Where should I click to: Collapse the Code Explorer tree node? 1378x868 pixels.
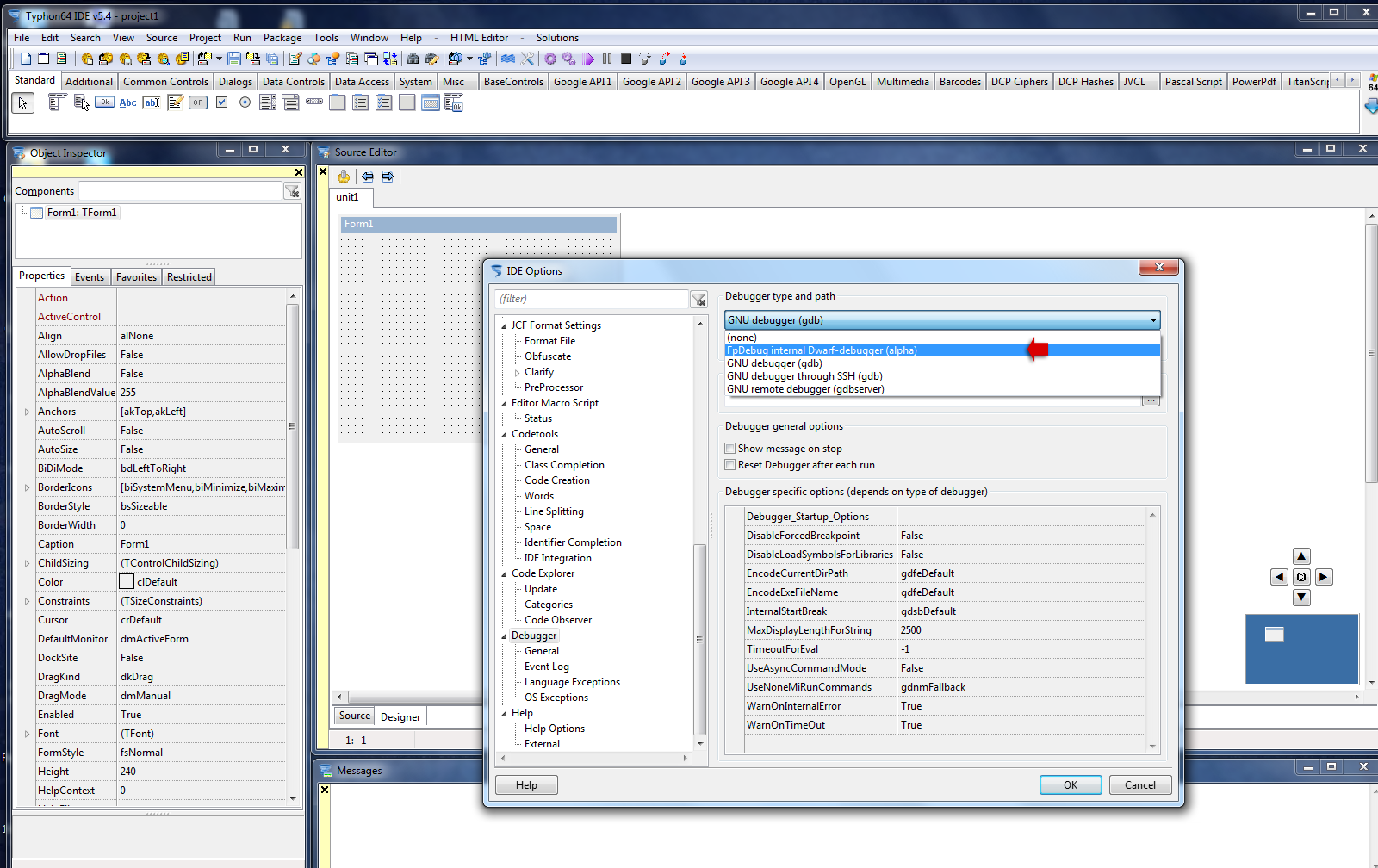(505, 574)
